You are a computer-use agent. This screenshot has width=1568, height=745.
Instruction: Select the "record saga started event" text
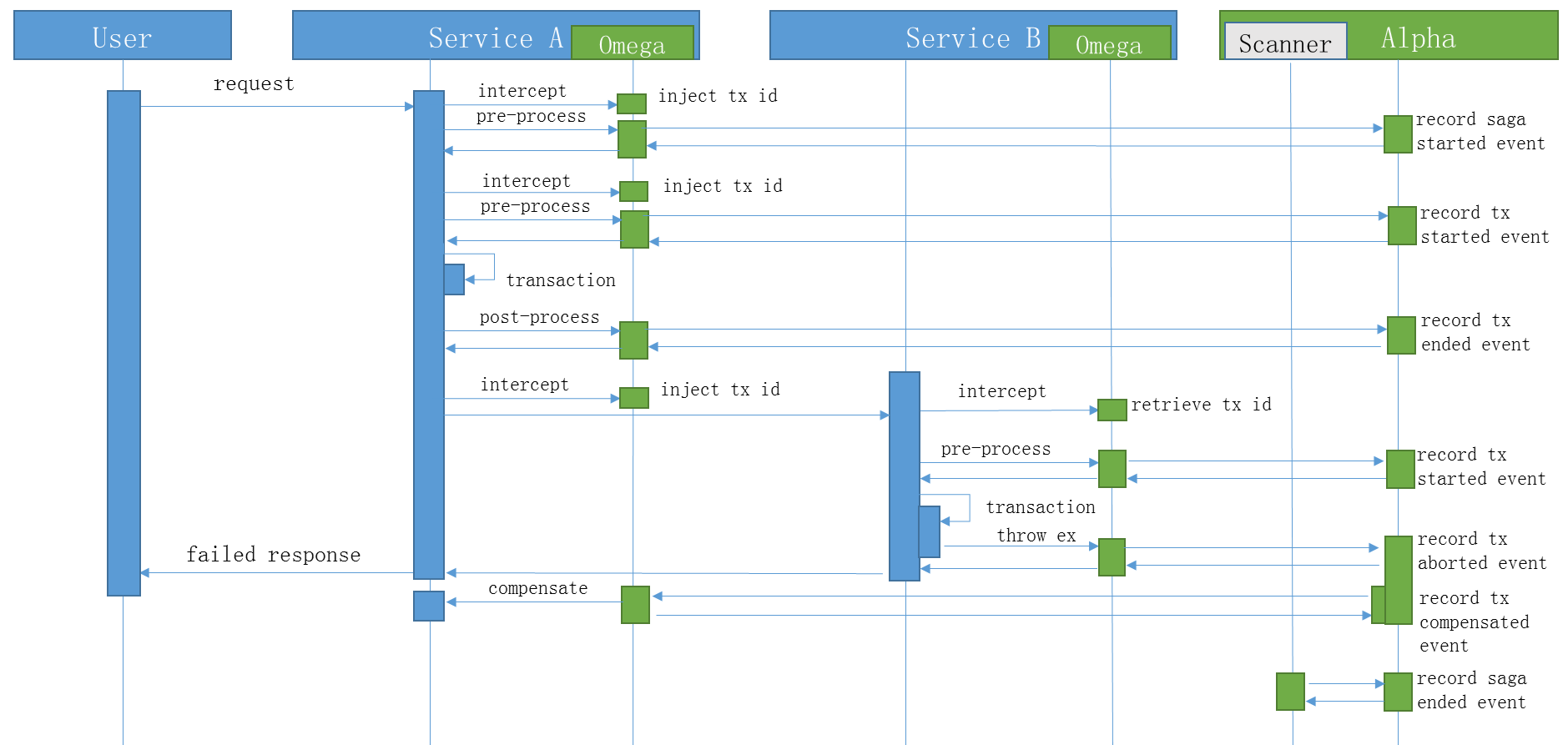1480,131
